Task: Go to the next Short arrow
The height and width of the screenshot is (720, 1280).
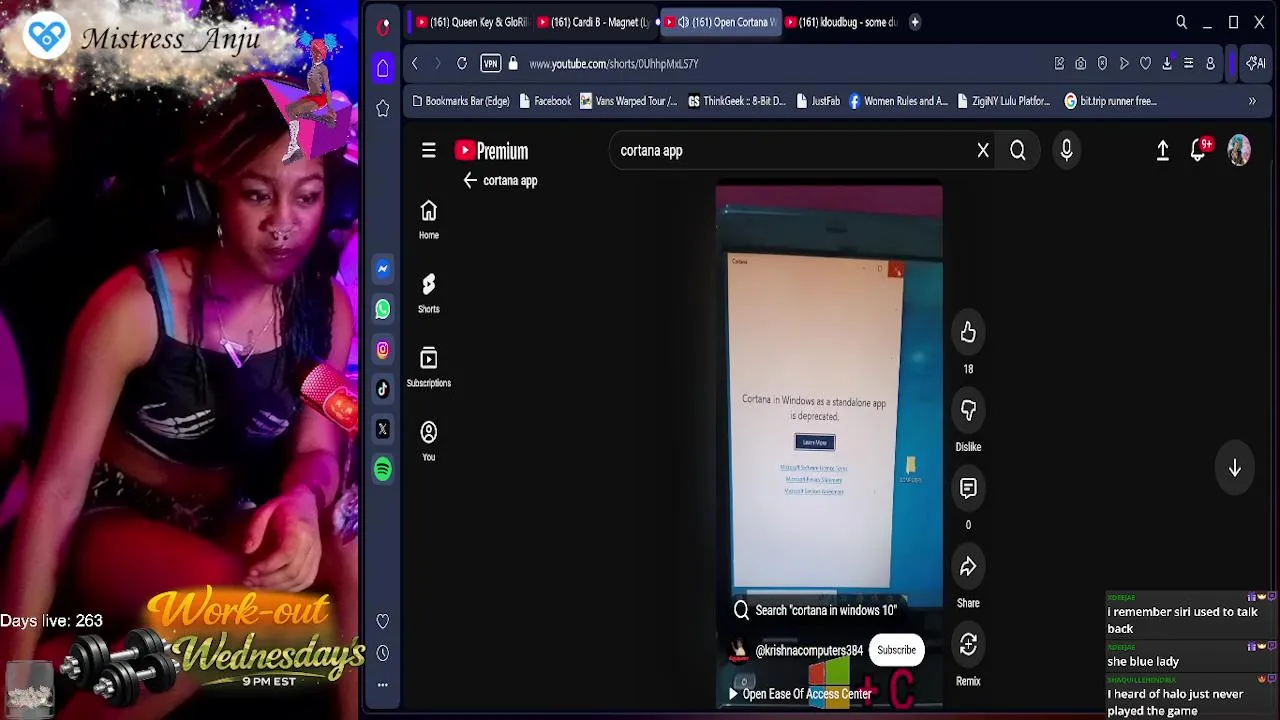Action: coord(1235,468)
